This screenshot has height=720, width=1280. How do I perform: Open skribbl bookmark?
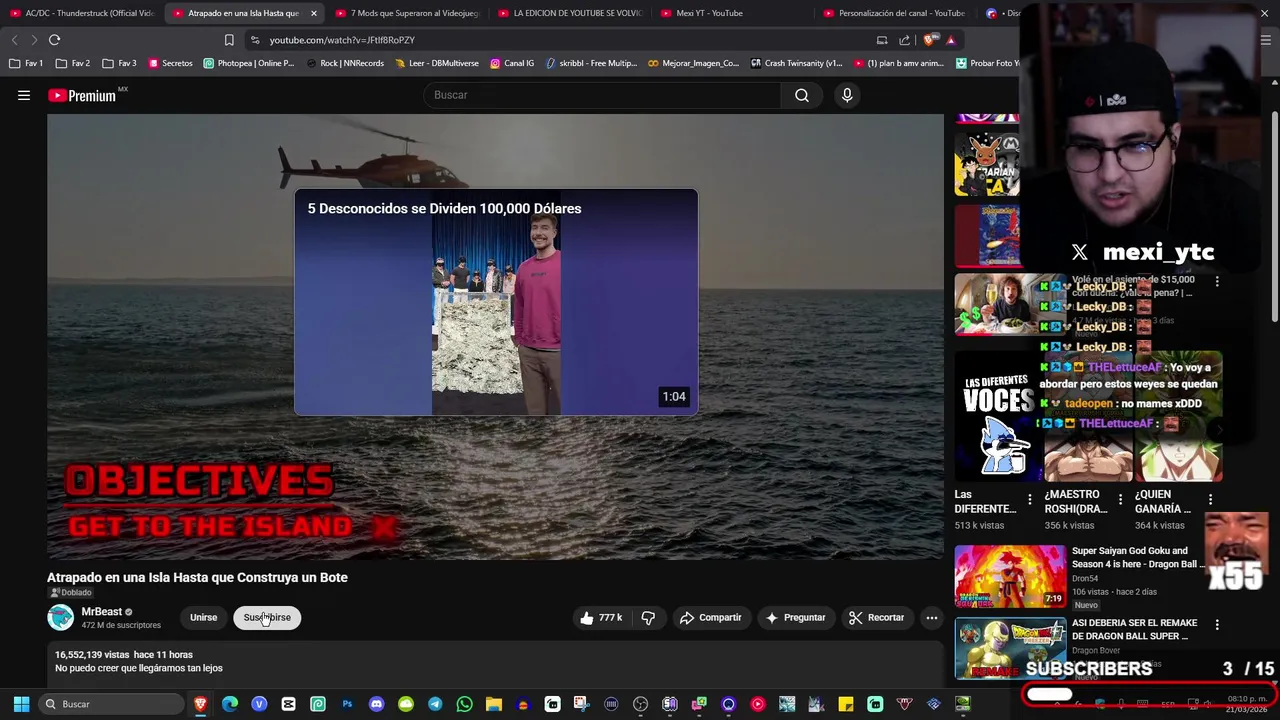592,63
